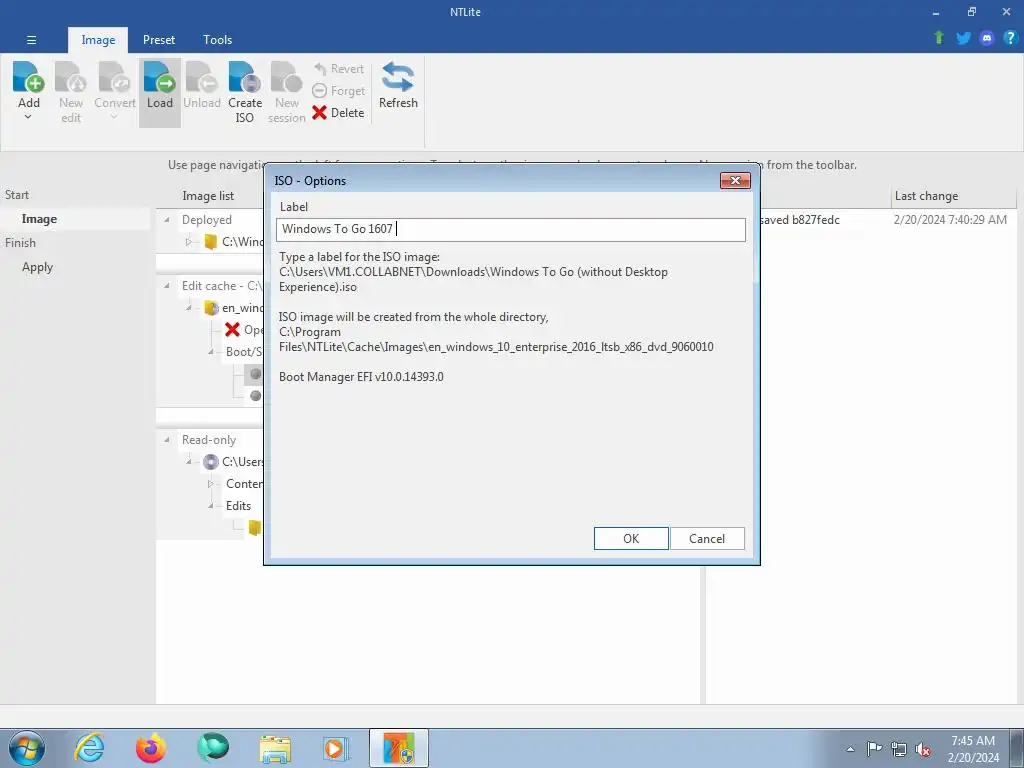The image size is (1024, 768).
Task: Click the Delete red X item
Action: click(338, 112)
